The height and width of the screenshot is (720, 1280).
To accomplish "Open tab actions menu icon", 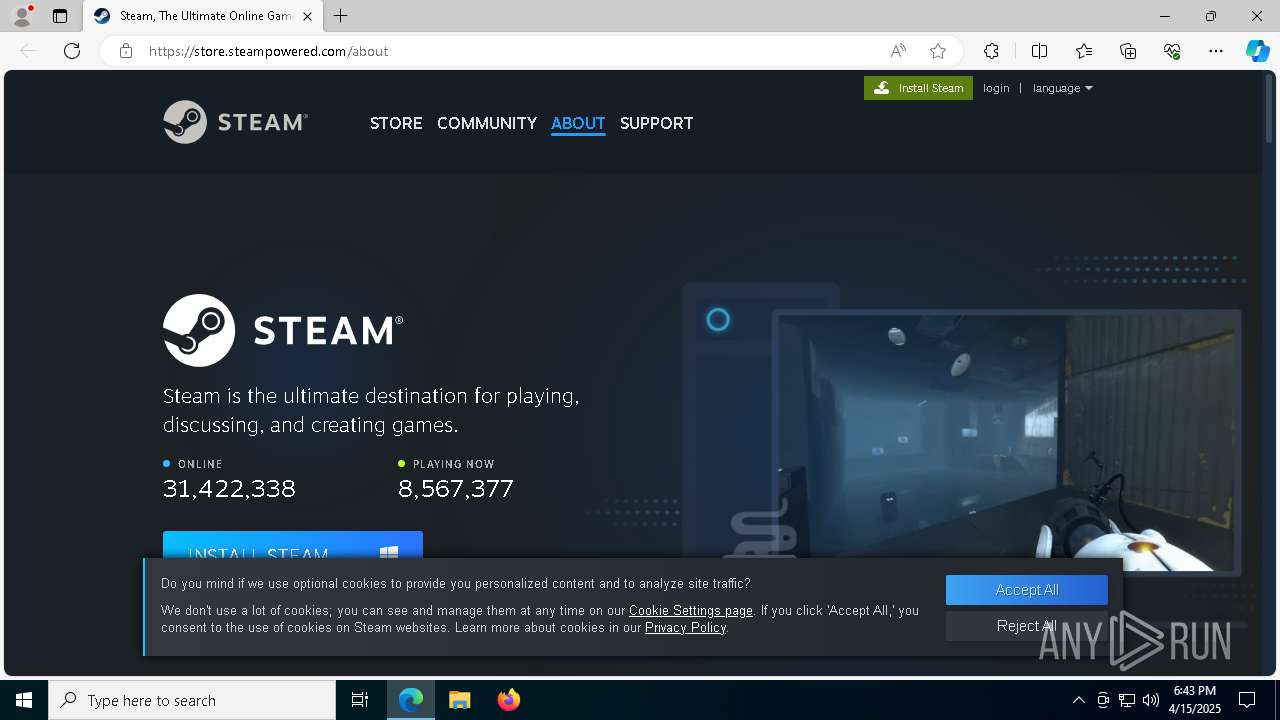I will click(x=60, y=16).
